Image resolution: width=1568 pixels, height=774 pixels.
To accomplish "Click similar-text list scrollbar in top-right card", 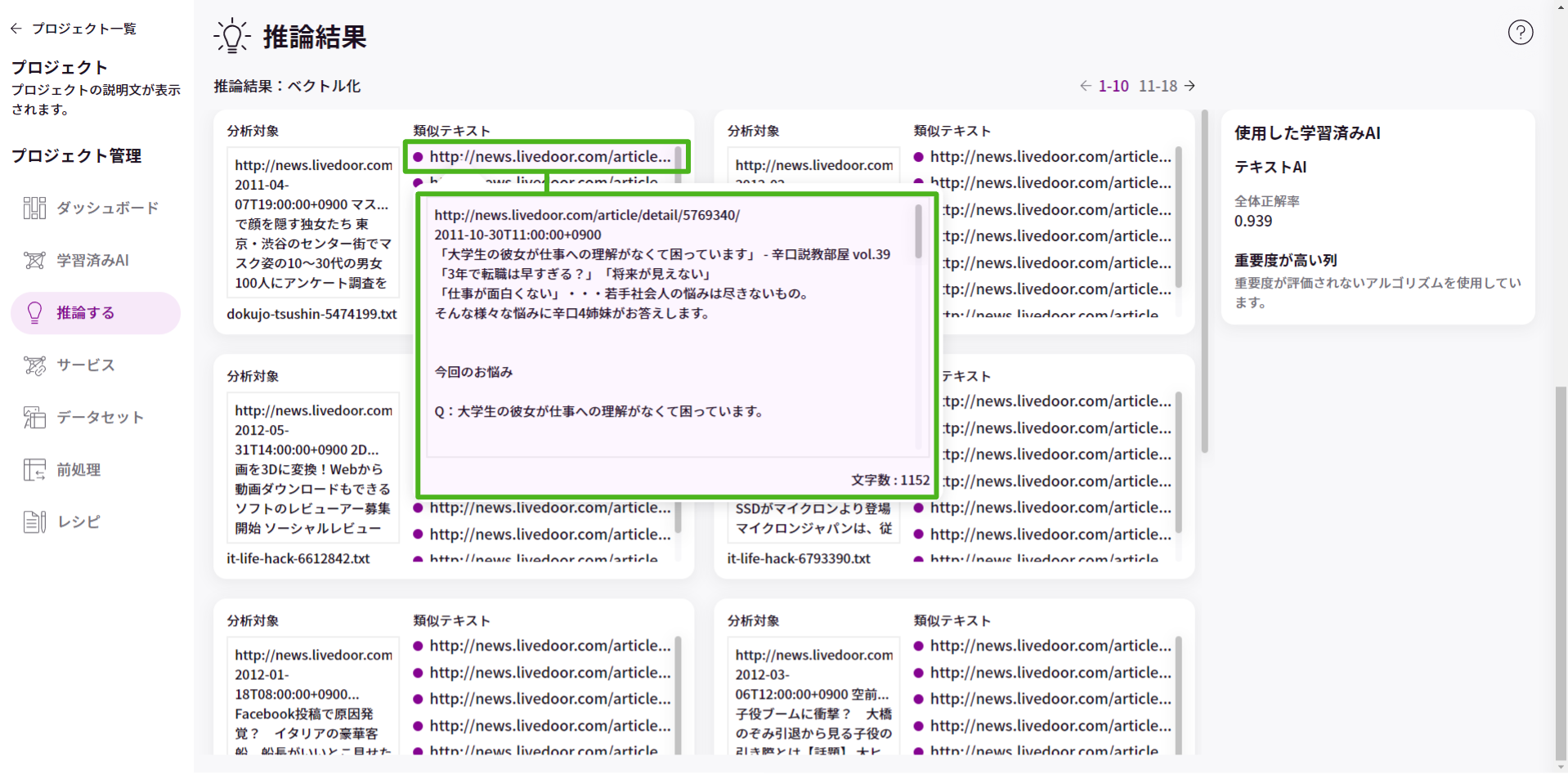I will (1178, 217).
